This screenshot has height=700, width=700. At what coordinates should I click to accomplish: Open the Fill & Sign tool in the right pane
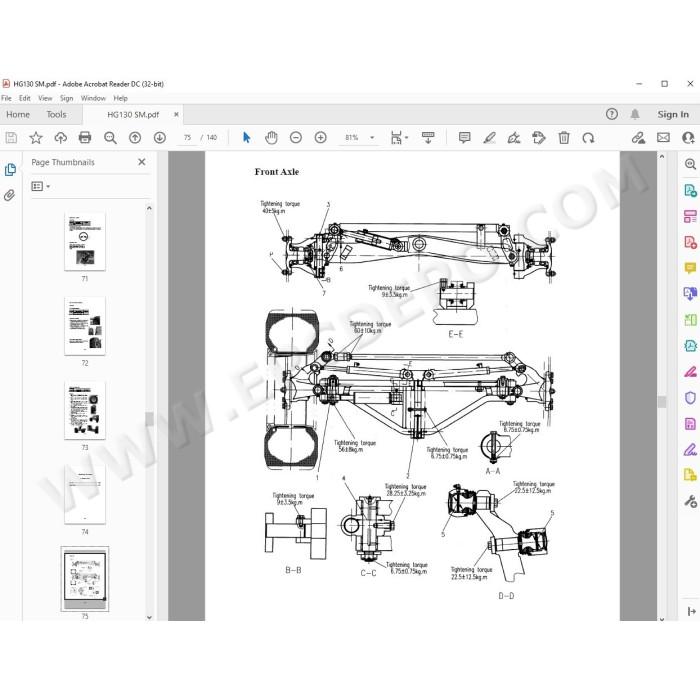[690, 450]
